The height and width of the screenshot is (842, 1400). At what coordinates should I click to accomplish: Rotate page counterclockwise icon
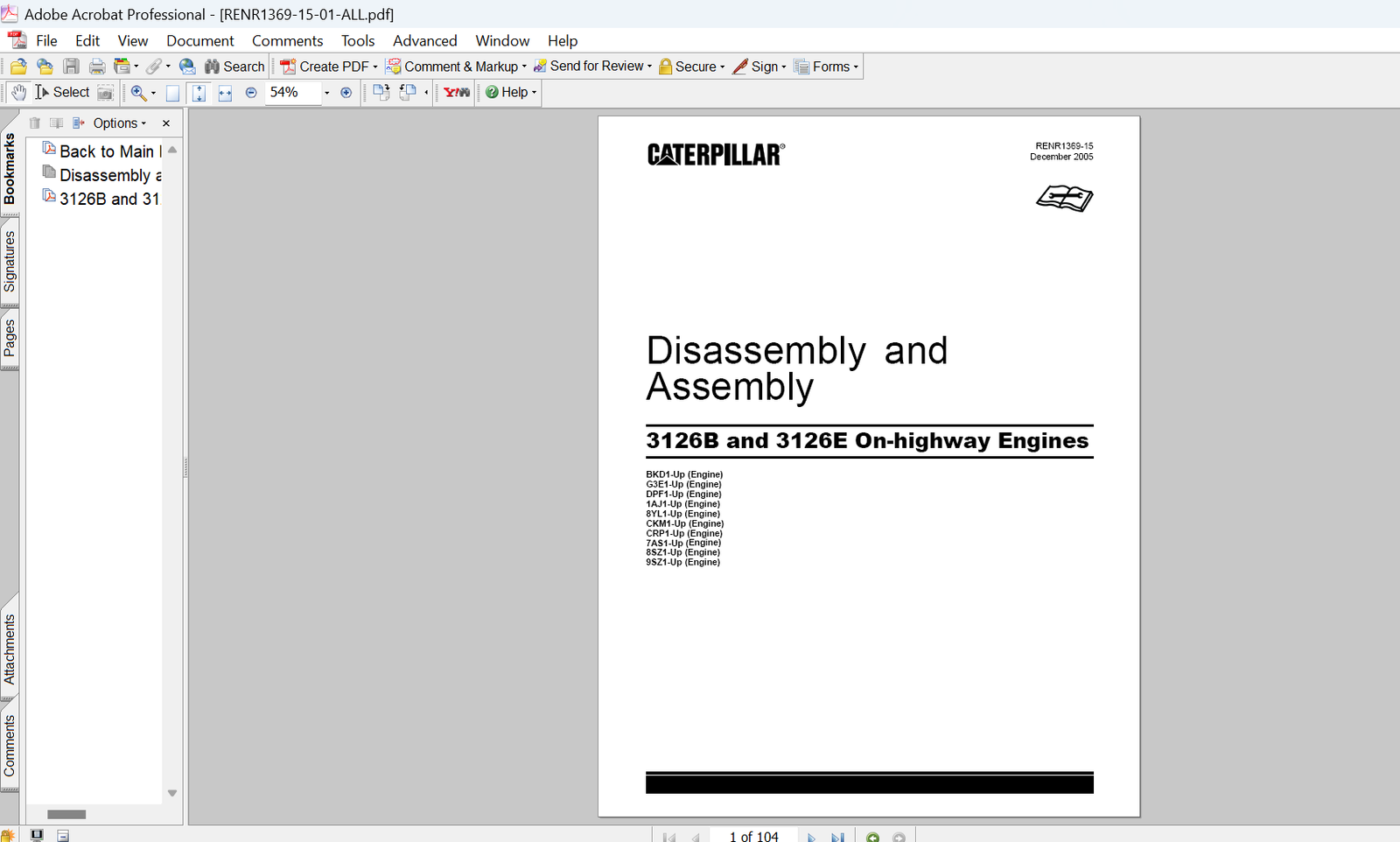(408, 93)
